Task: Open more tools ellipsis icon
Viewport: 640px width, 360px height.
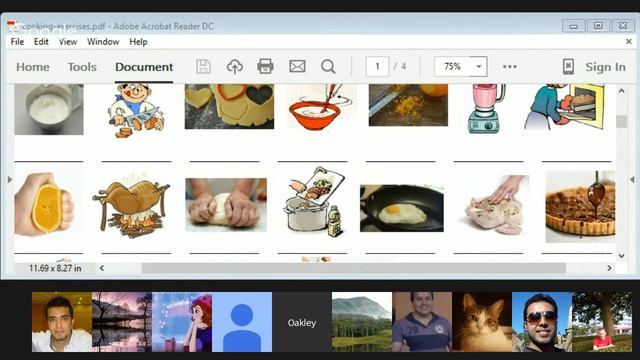Action: (510, 67)
